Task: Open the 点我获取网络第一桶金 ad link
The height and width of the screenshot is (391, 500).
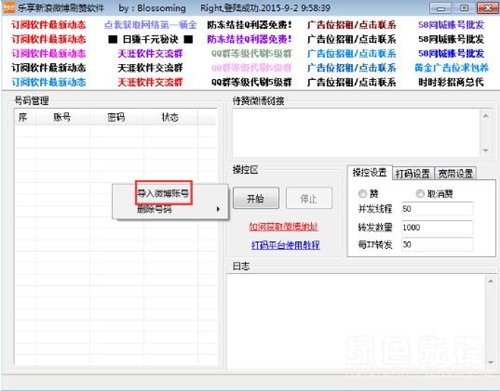Action: 150,25
